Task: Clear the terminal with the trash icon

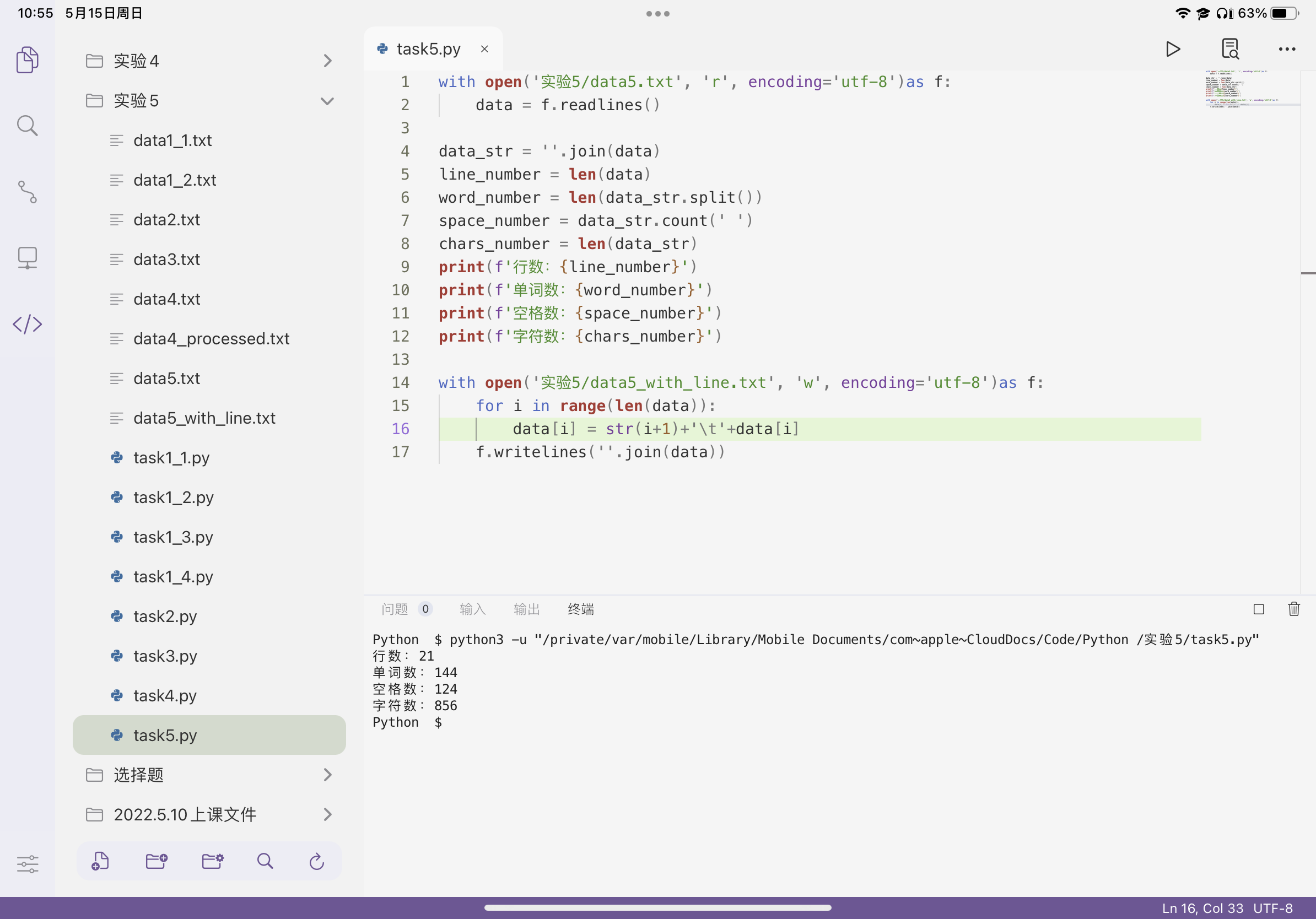Action: pyautogui.click(x=1293, y=609)
